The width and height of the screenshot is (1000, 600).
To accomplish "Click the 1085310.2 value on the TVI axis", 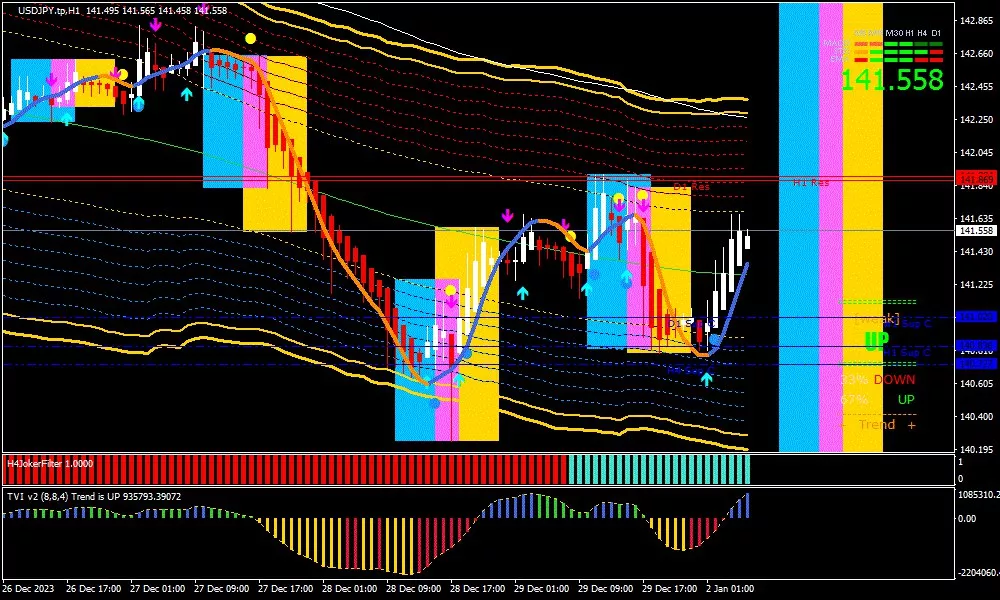I will click(x=977, y=494).
